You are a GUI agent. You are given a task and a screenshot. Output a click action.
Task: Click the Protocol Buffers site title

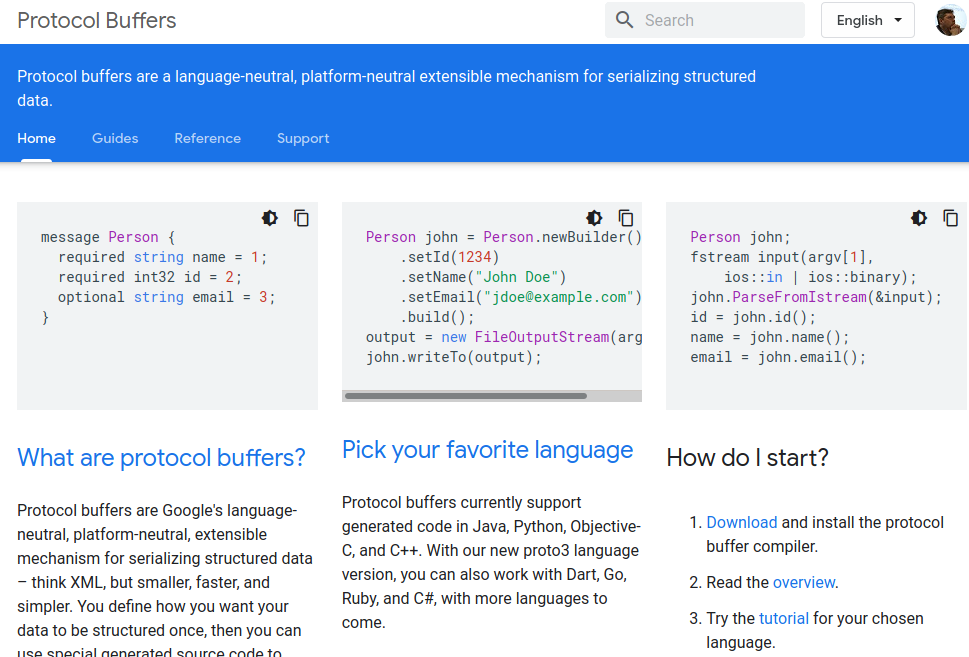tap(96, 20)
